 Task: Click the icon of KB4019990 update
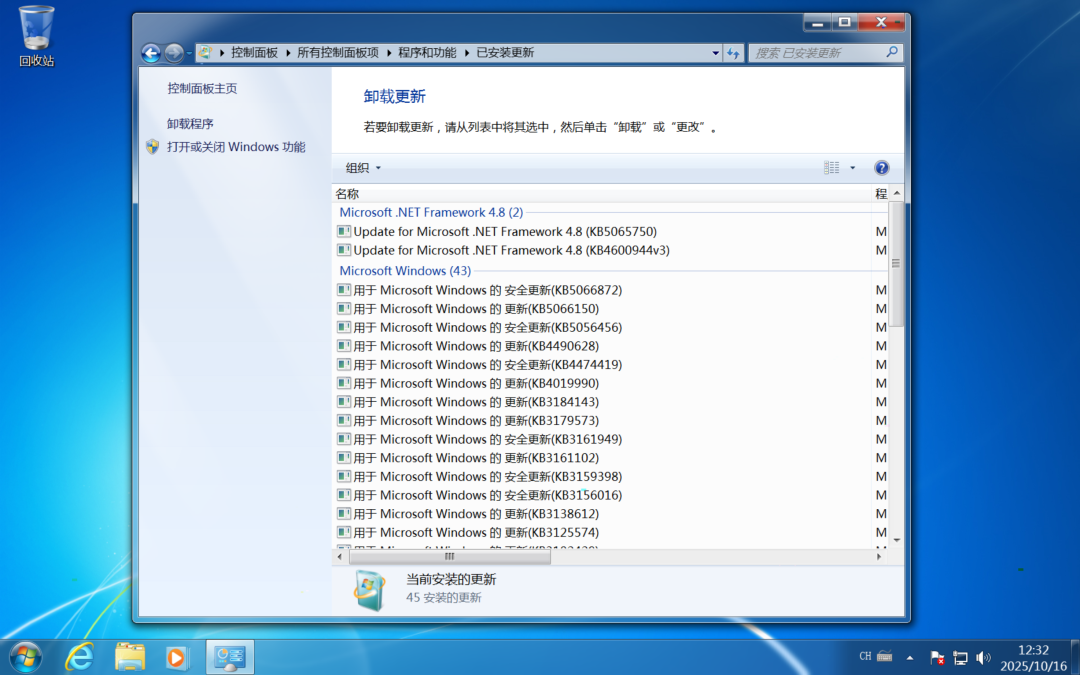click(x=344, y=383)
